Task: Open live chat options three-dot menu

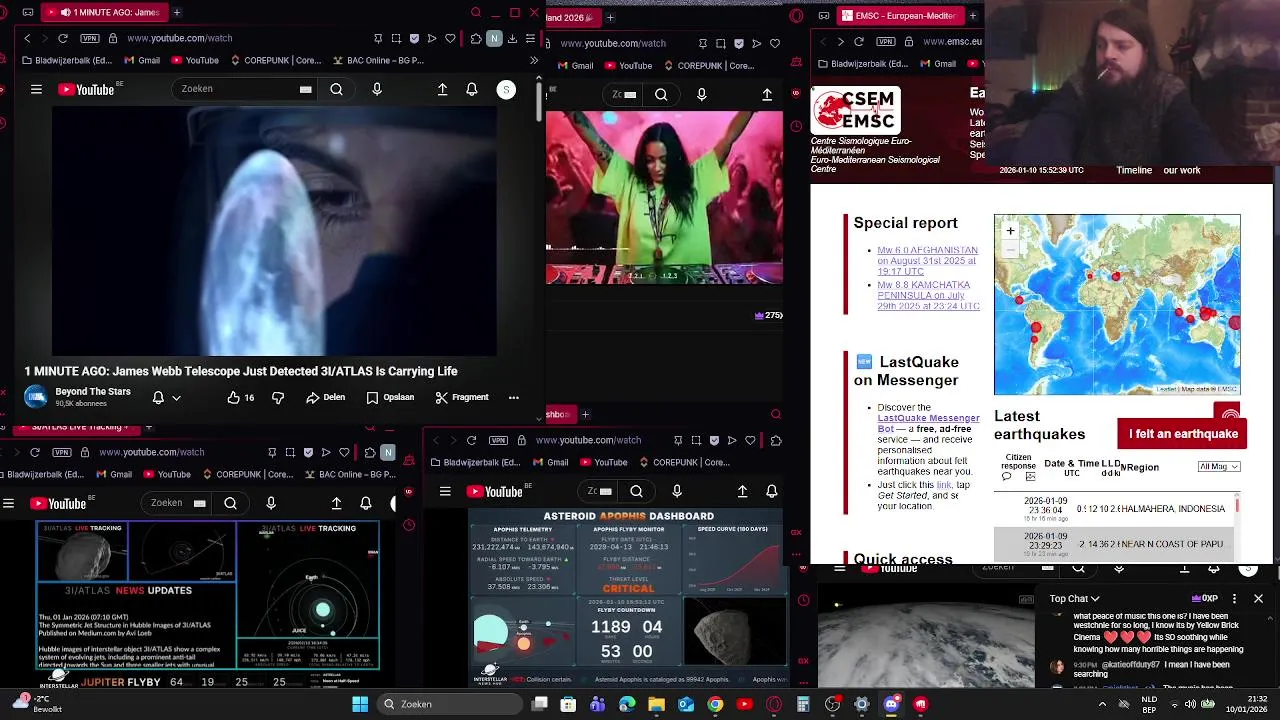Action: 1234,599
